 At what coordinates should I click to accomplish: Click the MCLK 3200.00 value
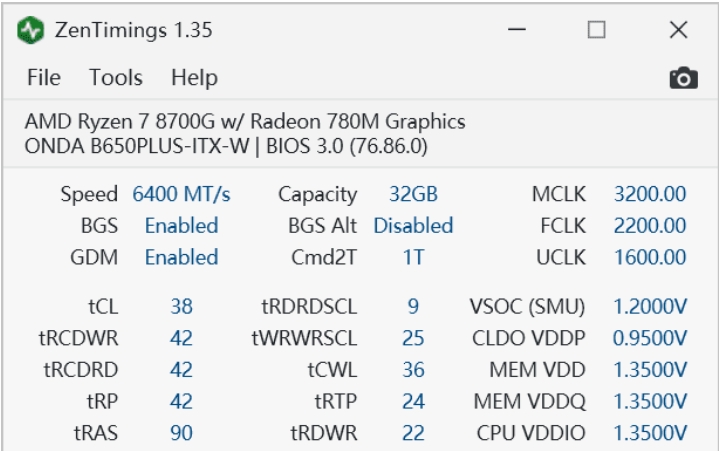[x=650, y=194]
